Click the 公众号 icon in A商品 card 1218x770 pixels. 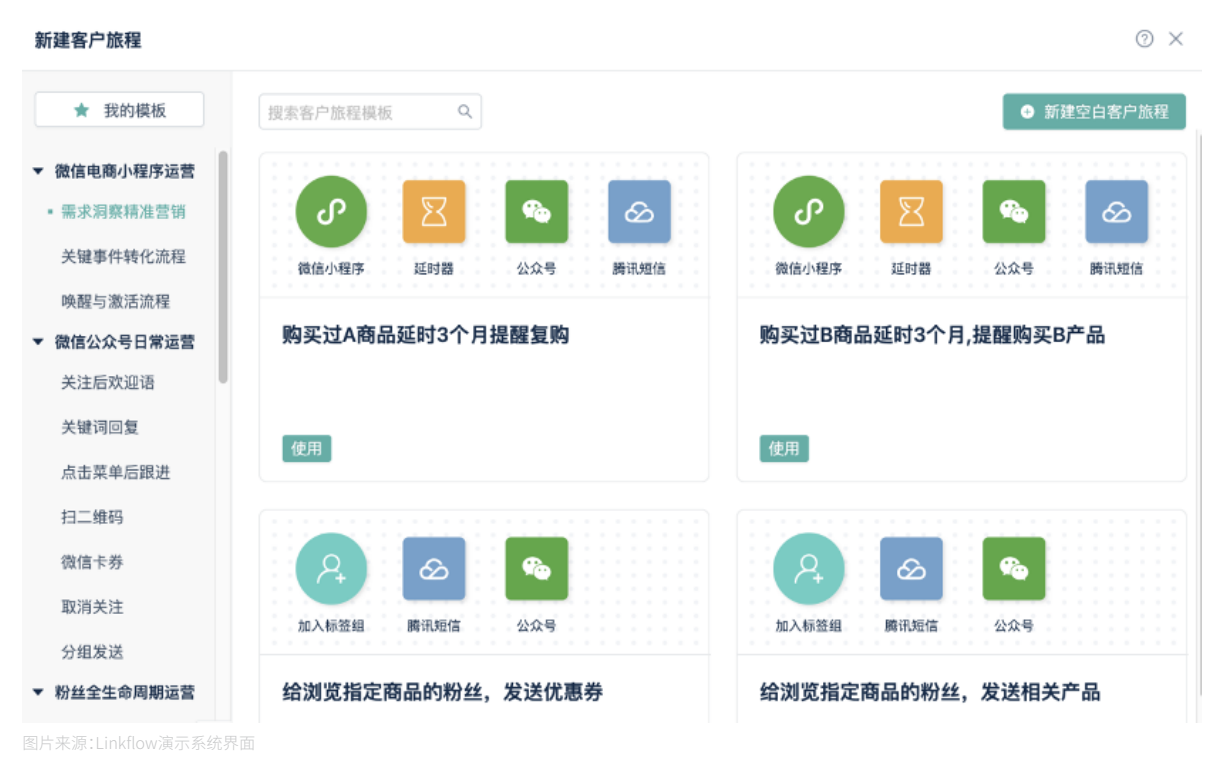pyautogui.click(x=537, y=212)
